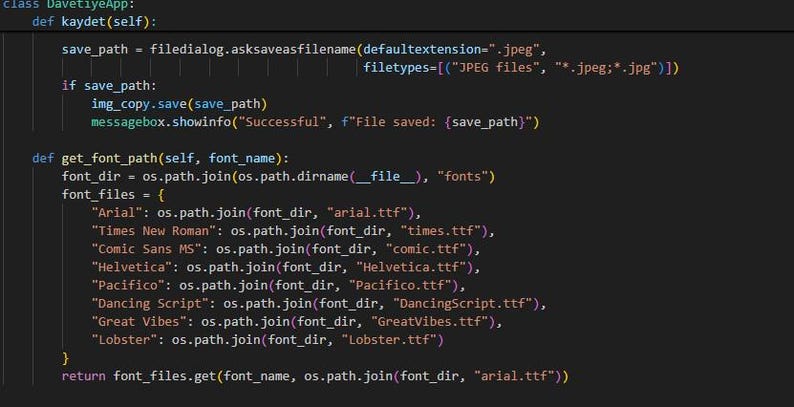Click the string "comic.ttf"
The image size is (794, 407).
[425, 249]
